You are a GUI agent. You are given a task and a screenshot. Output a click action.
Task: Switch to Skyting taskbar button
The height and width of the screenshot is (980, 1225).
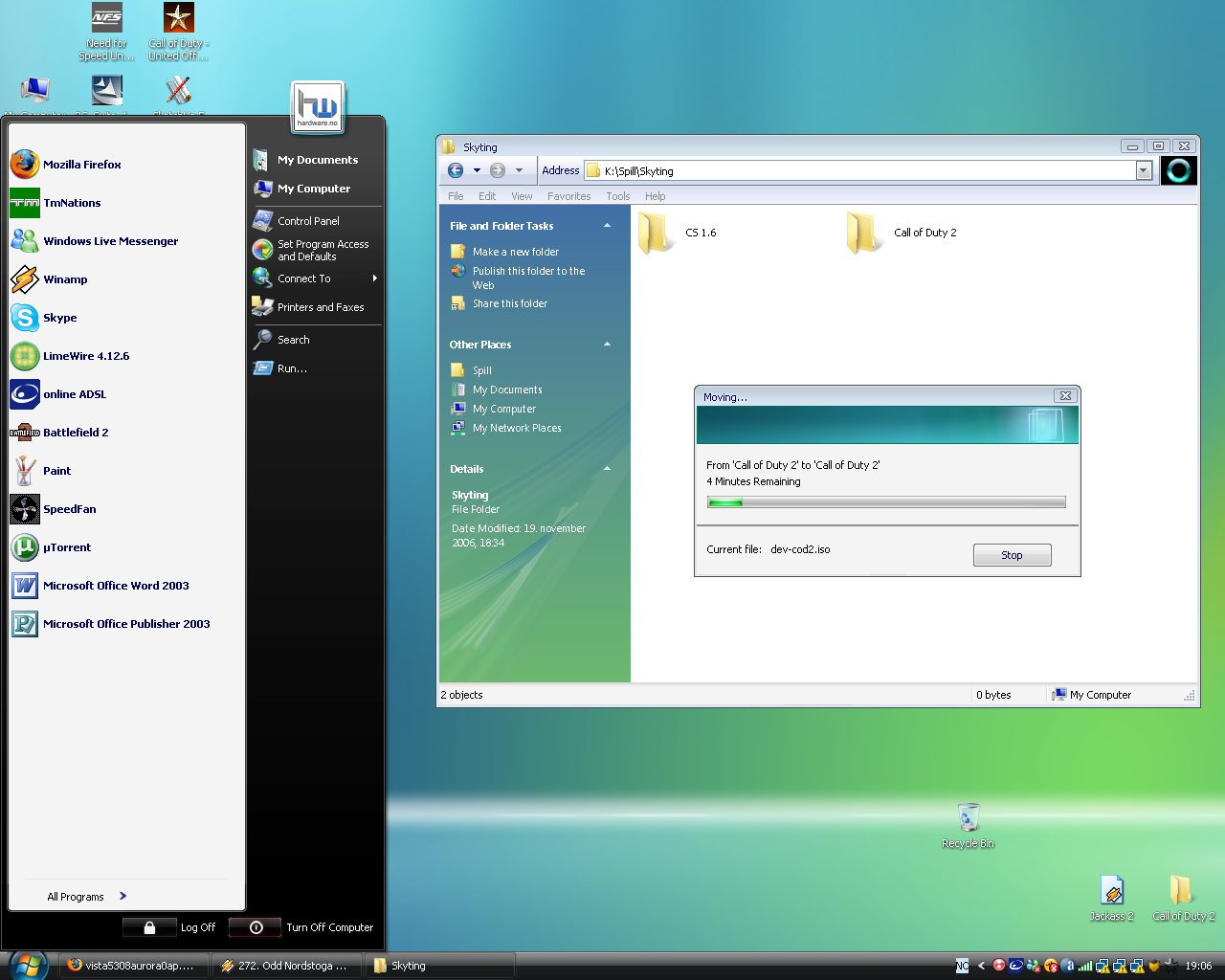[440, 966]
